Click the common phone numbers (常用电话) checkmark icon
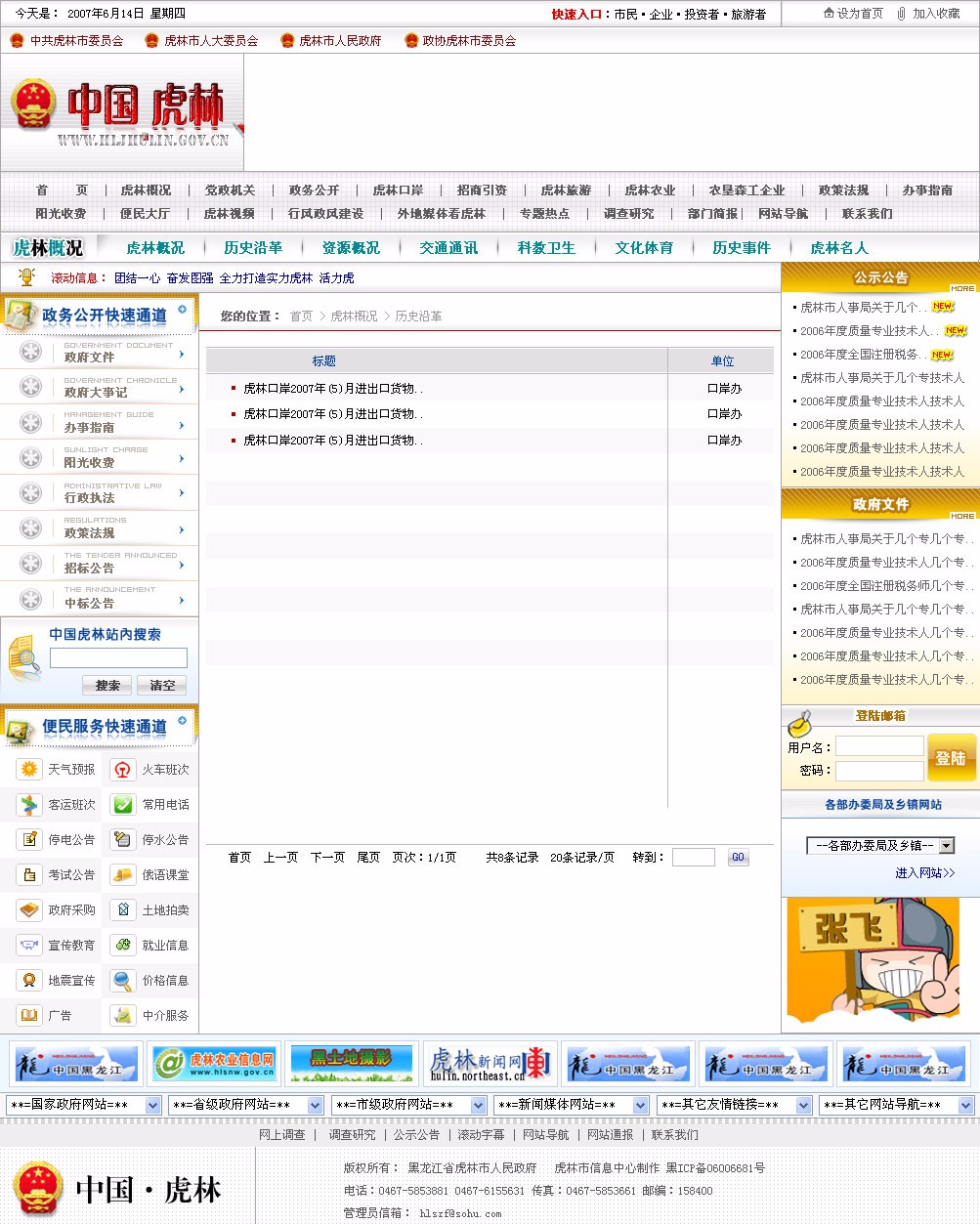 123,805
